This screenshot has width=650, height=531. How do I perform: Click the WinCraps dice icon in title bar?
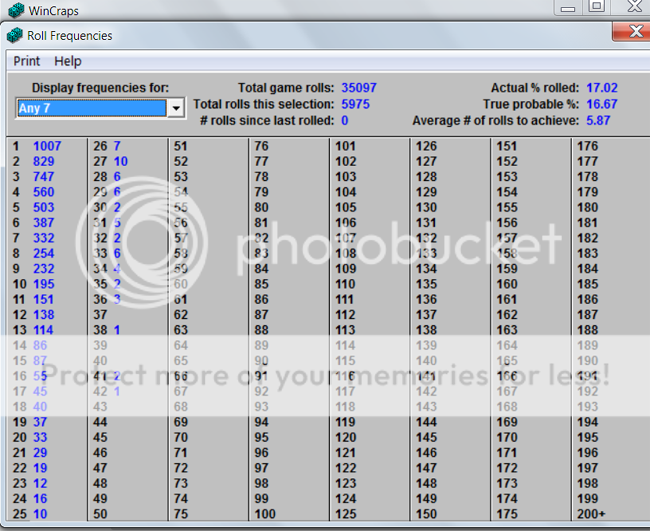(x=13, y=10)
